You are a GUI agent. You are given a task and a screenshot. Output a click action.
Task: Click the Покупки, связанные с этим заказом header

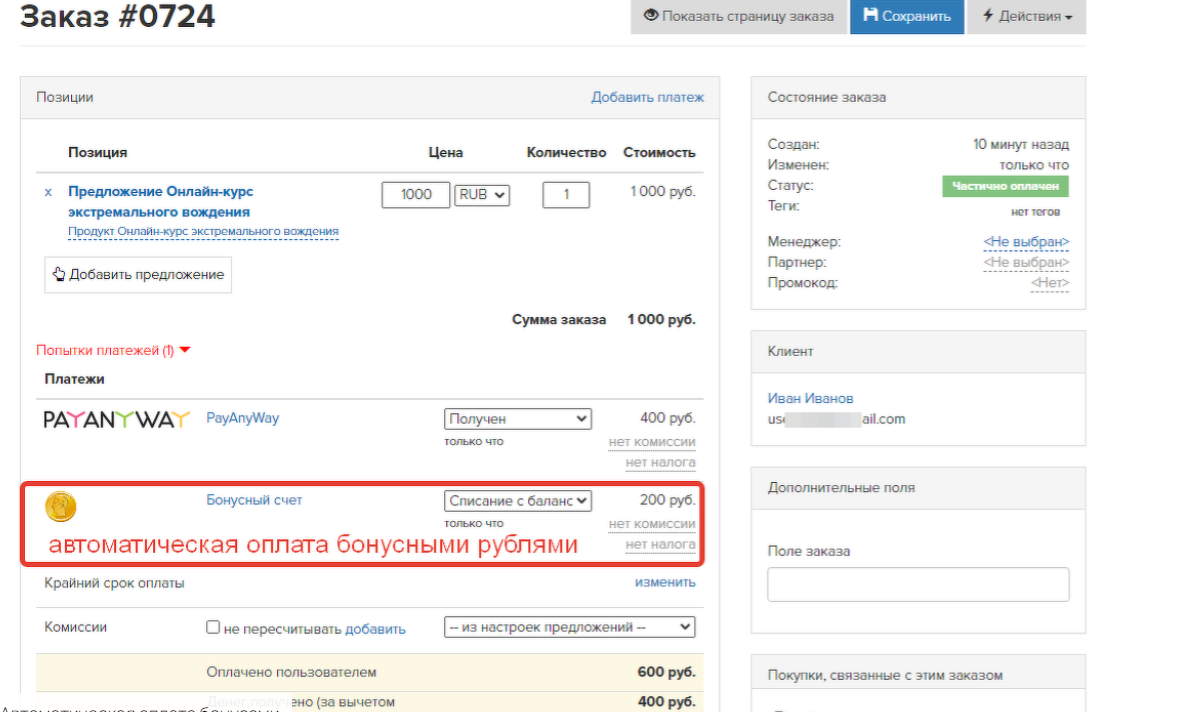click(885, 675)
